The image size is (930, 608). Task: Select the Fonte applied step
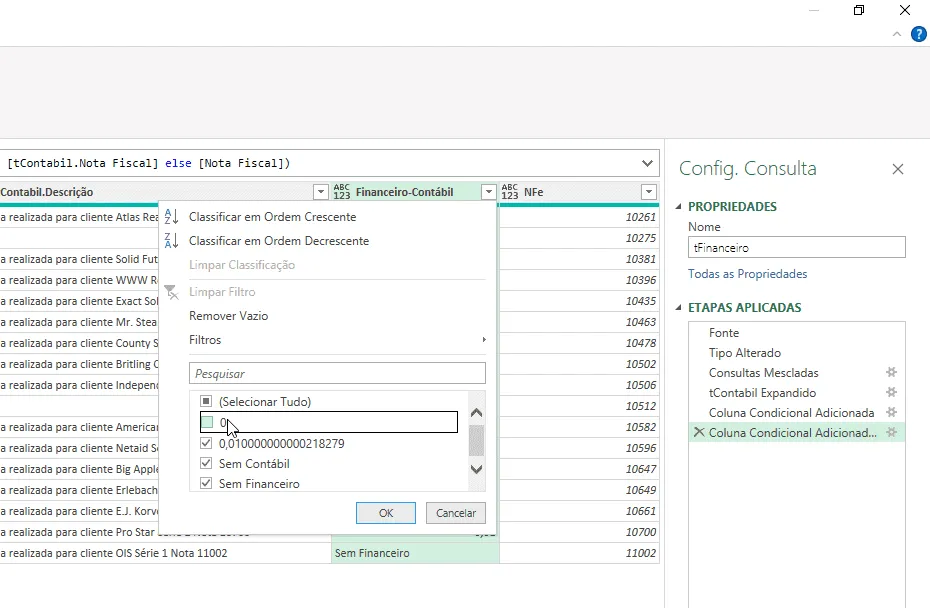coord(724,333)
